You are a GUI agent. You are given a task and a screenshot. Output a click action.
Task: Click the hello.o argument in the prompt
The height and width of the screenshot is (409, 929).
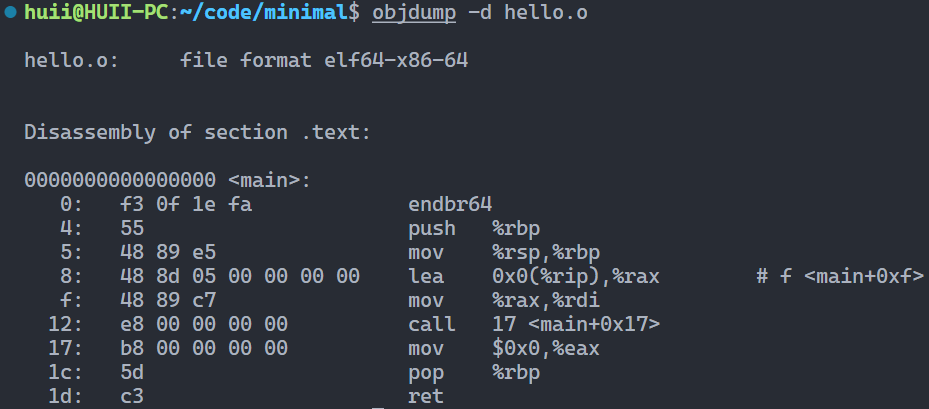[546, 12]
